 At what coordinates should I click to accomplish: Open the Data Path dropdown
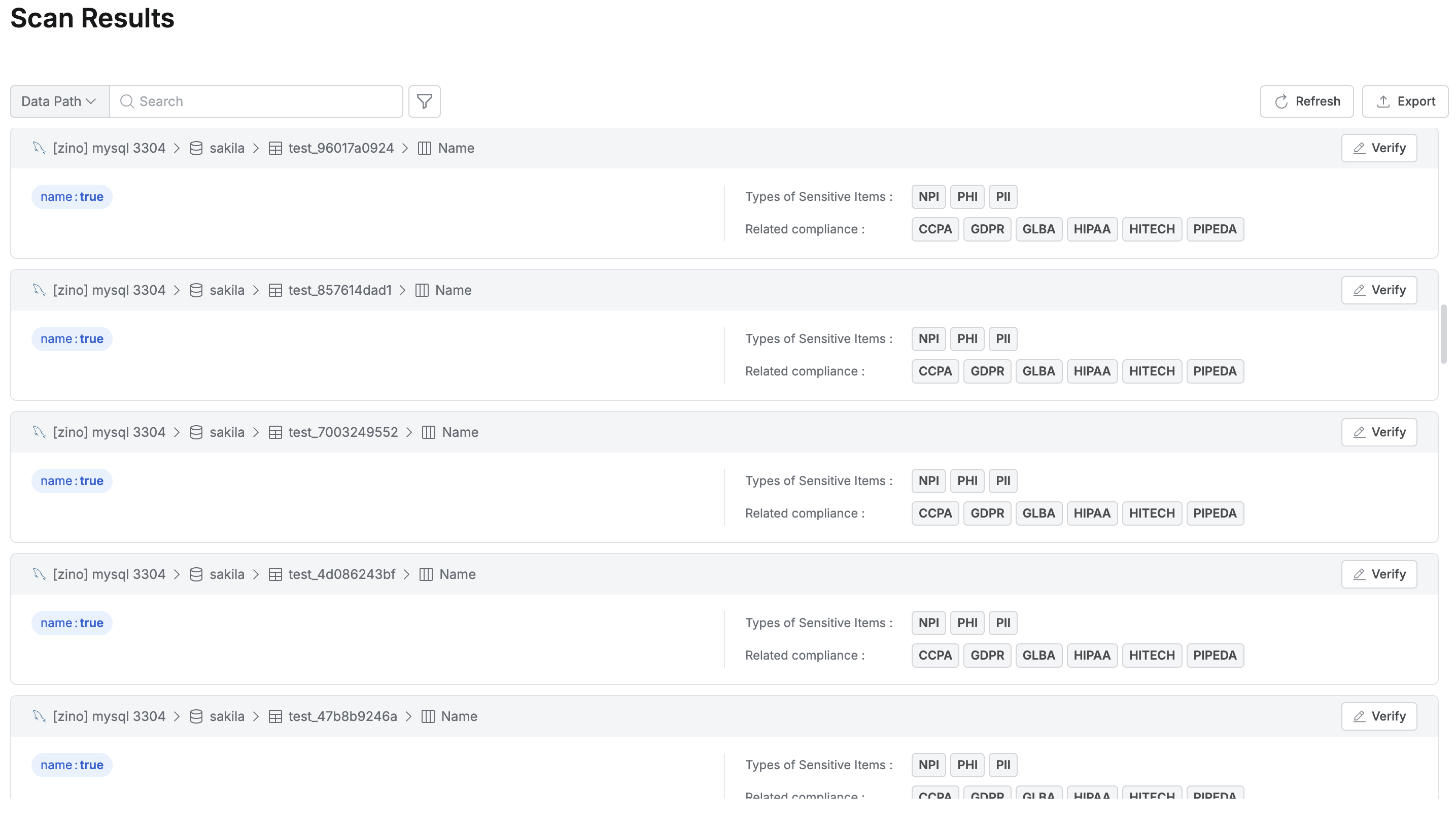(x=59, y=101)
